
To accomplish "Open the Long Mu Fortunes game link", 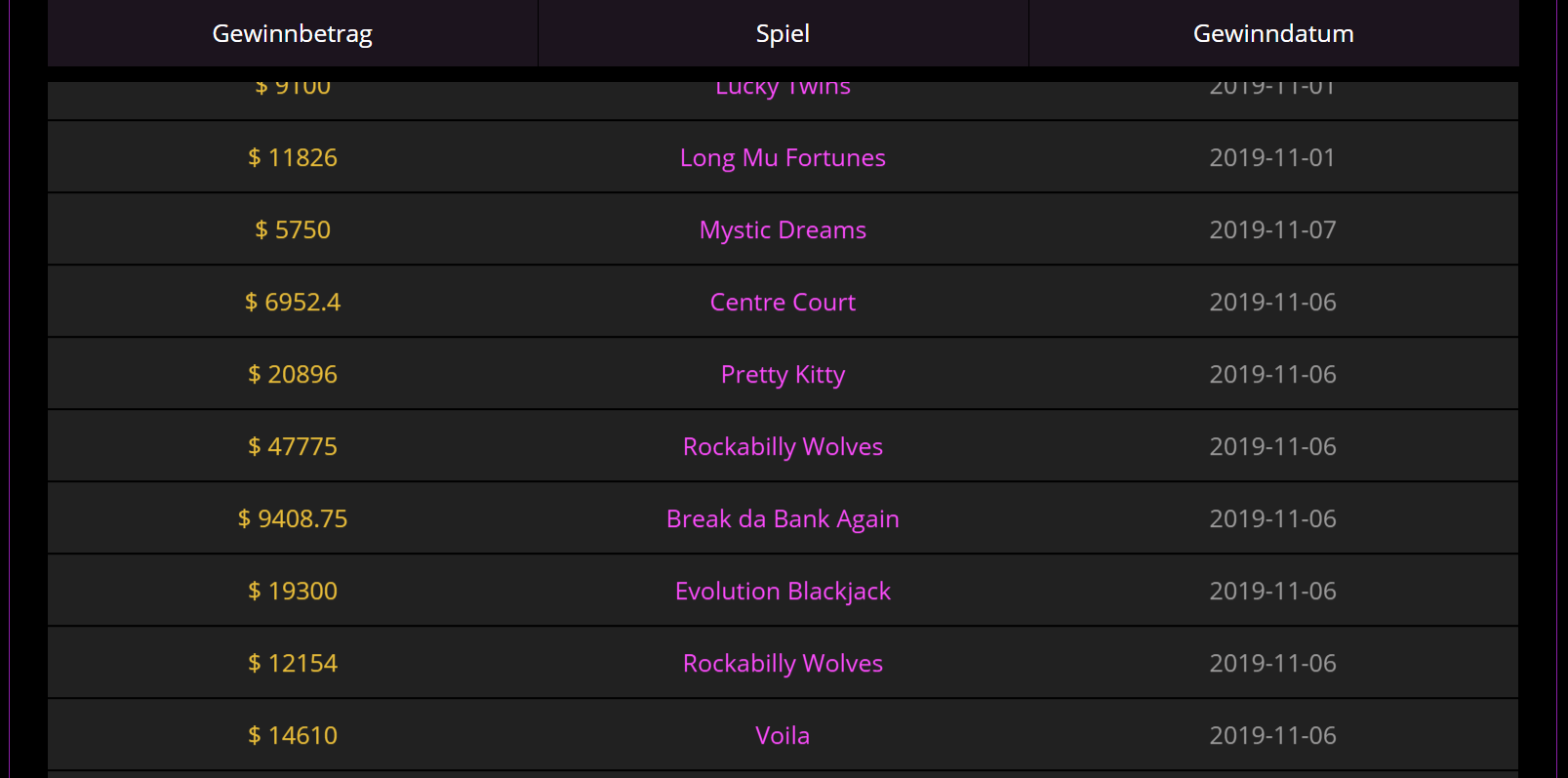I will 783,158.
